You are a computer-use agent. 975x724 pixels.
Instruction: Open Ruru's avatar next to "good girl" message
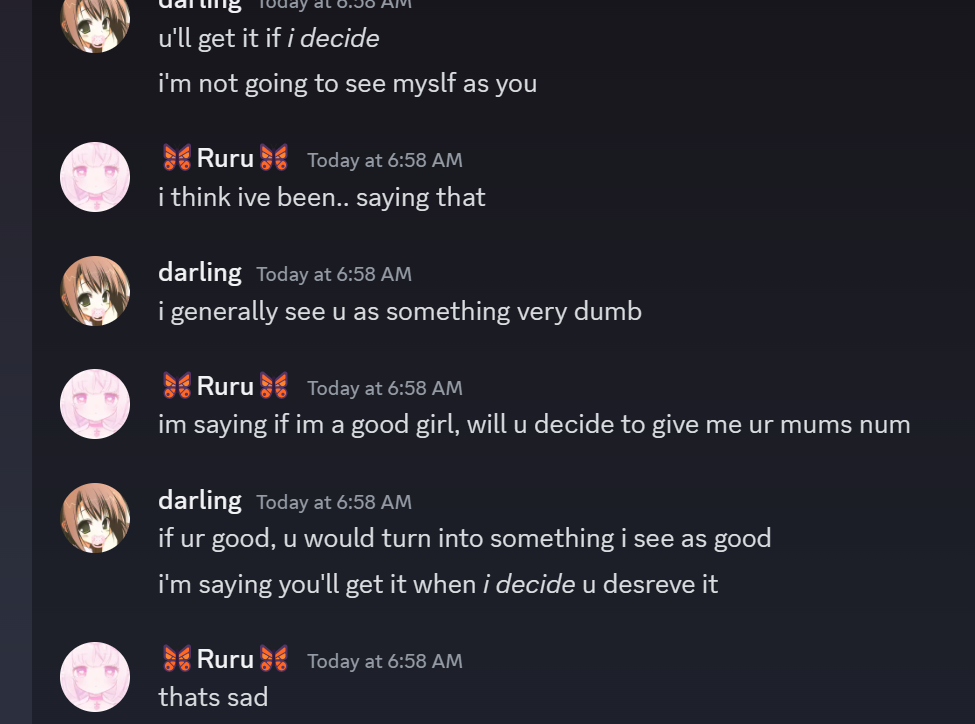(95, 404)
